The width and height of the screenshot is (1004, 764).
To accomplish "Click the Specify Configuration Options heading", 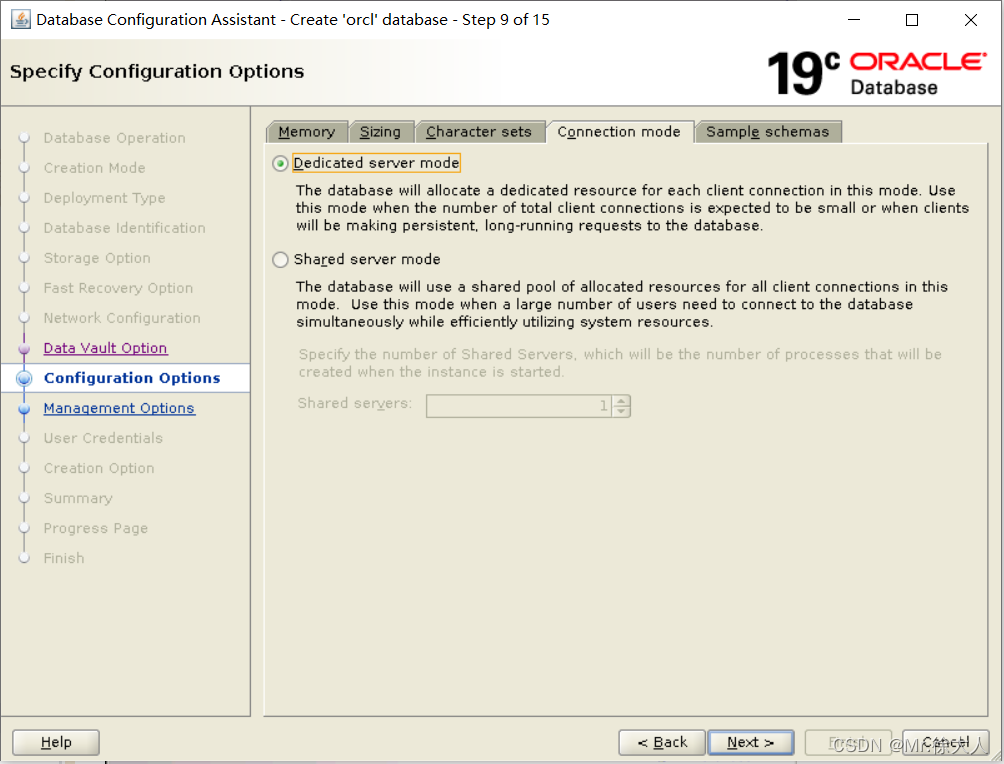I will pyautogui.click(x=157, y=71).
